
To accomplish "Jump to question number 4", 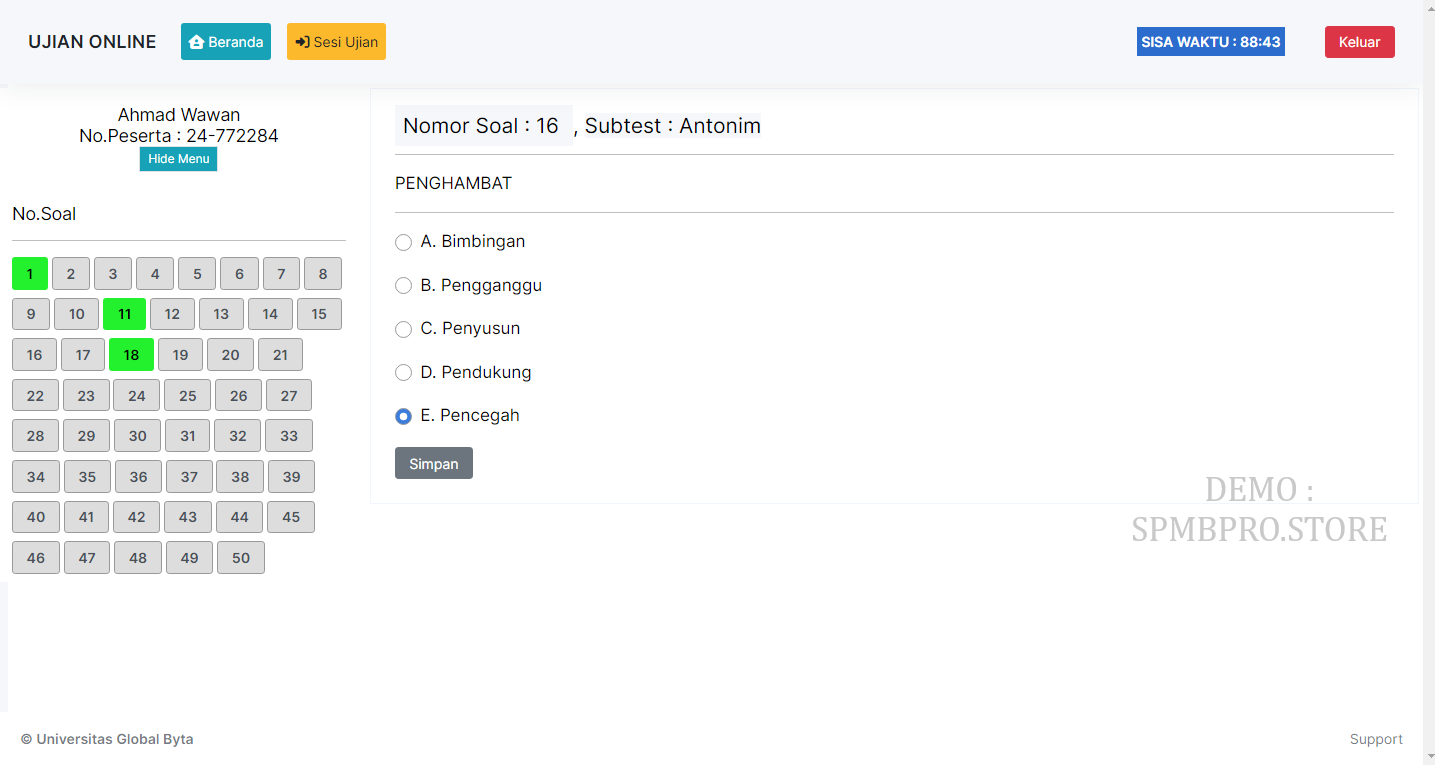I will (155, 274).
